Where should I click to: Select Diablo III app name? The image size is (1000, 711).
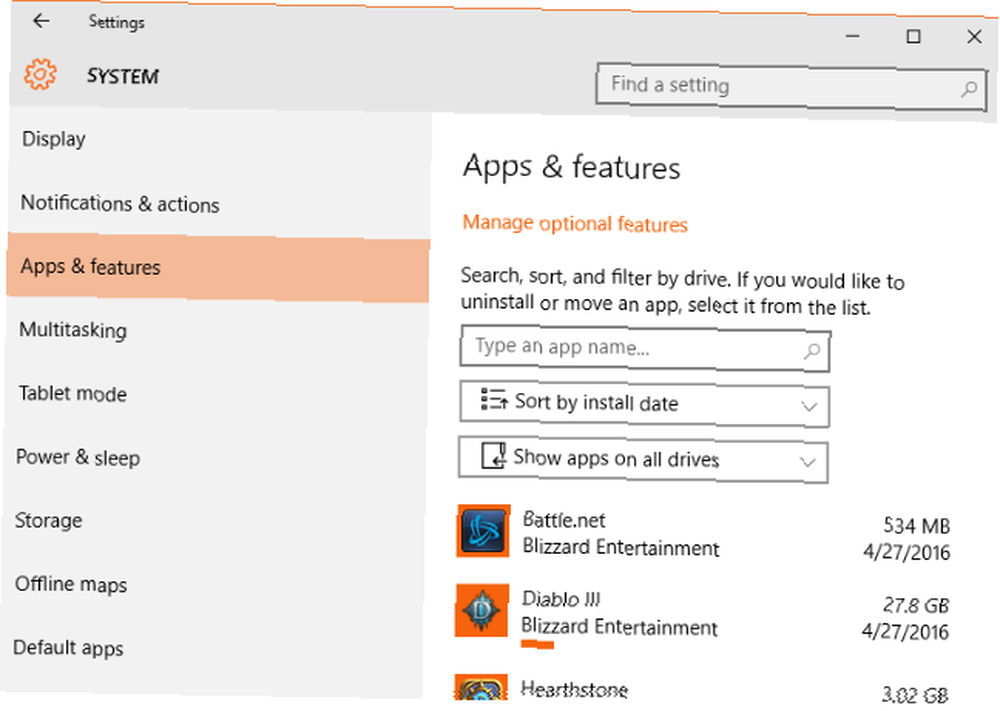click(561, 598)
